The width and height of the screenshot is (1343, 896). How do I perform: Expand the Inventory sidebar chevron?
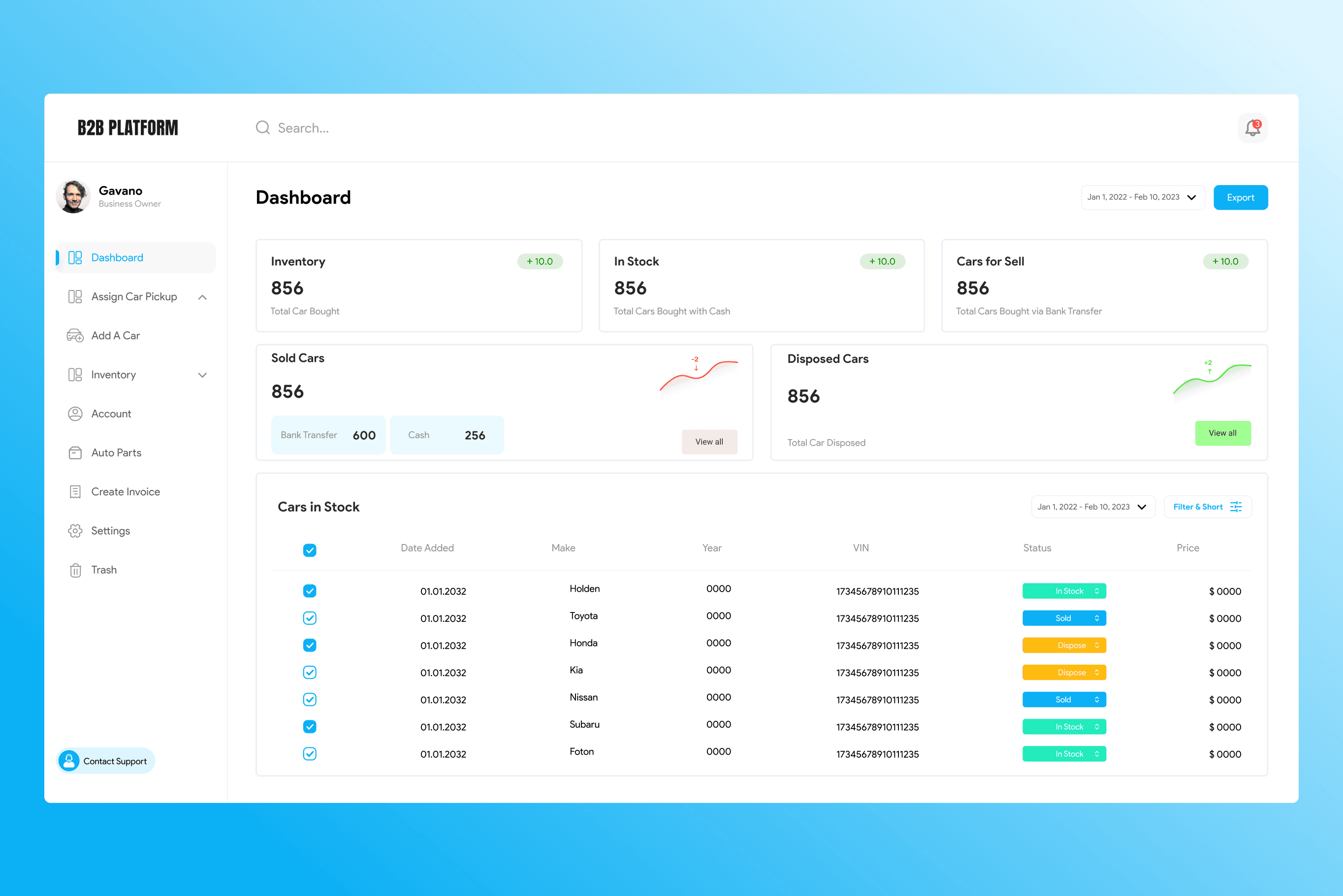pyautogui.click(x=202, y=376)
